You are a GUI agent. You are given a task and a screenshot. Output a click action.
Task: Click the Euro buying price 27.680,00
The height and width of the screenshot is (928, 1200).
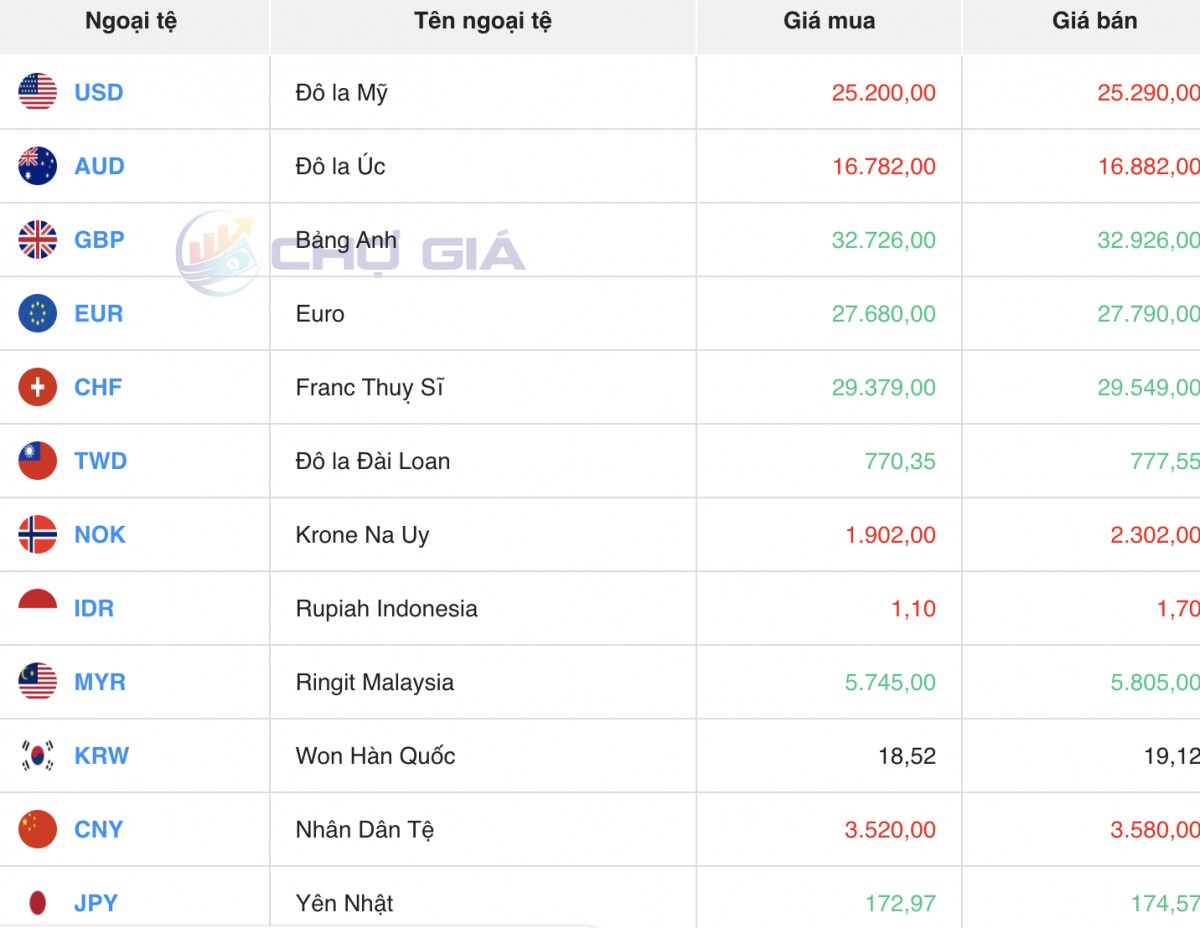pyautogui.click(x=884, y=314)
